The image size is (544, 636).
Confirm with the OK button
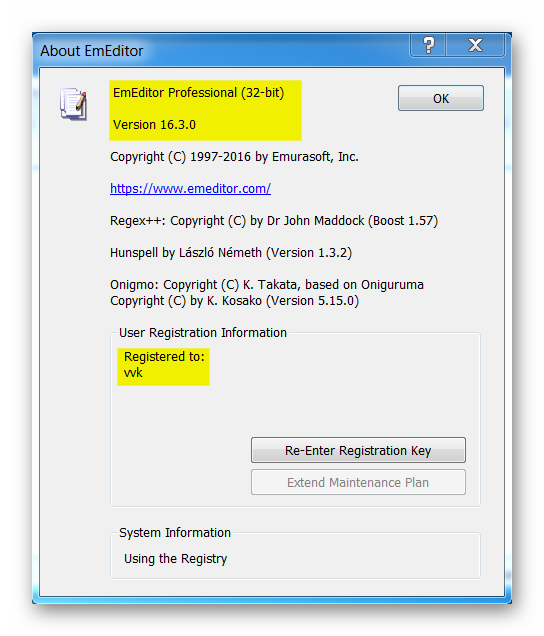tap(441, 98)
